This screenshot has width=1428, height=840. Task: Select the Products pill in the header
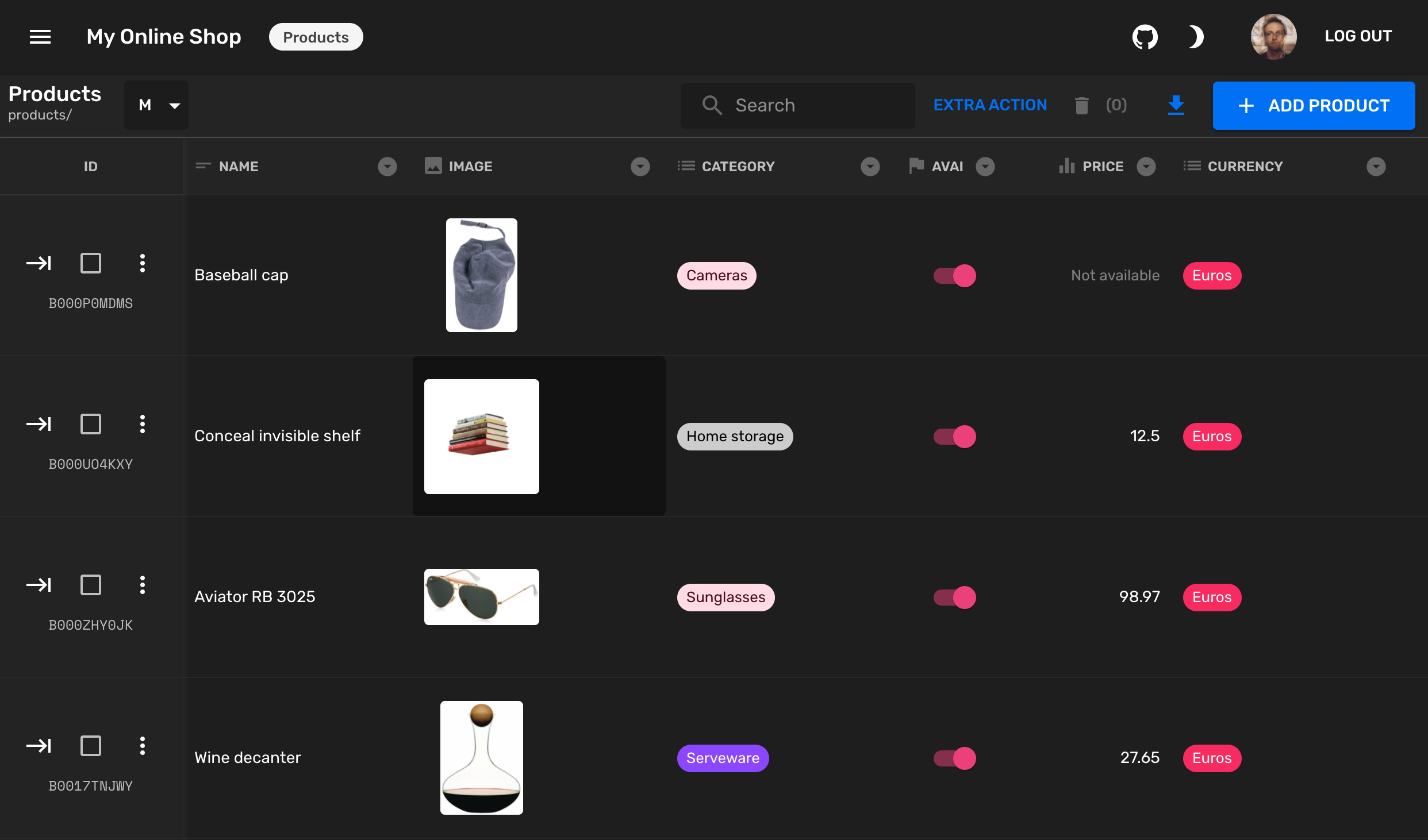point(315,37)
